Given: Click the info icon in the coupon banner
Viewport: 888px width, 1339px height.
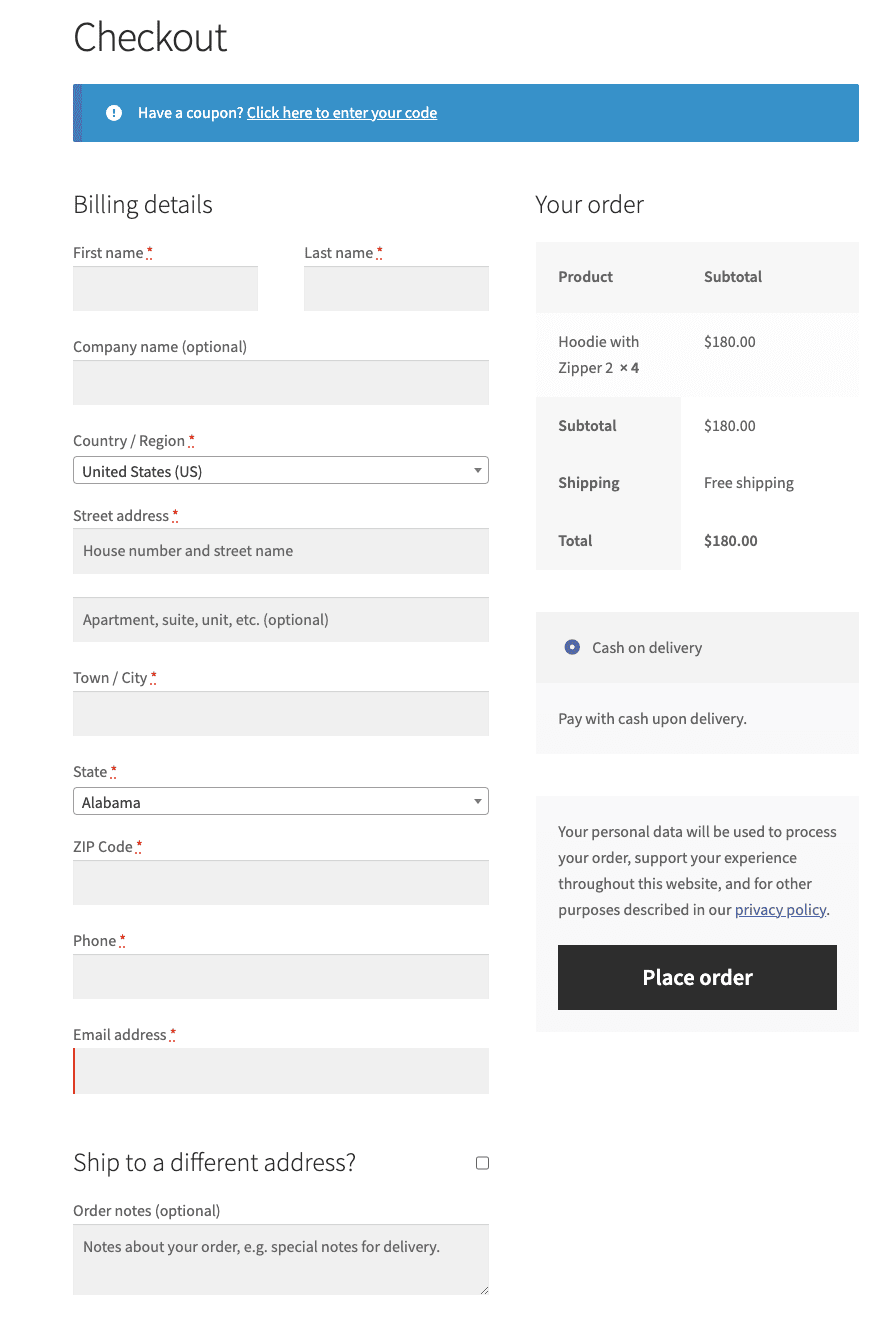Looking at the screenshot, I should (x=113, y=112).
